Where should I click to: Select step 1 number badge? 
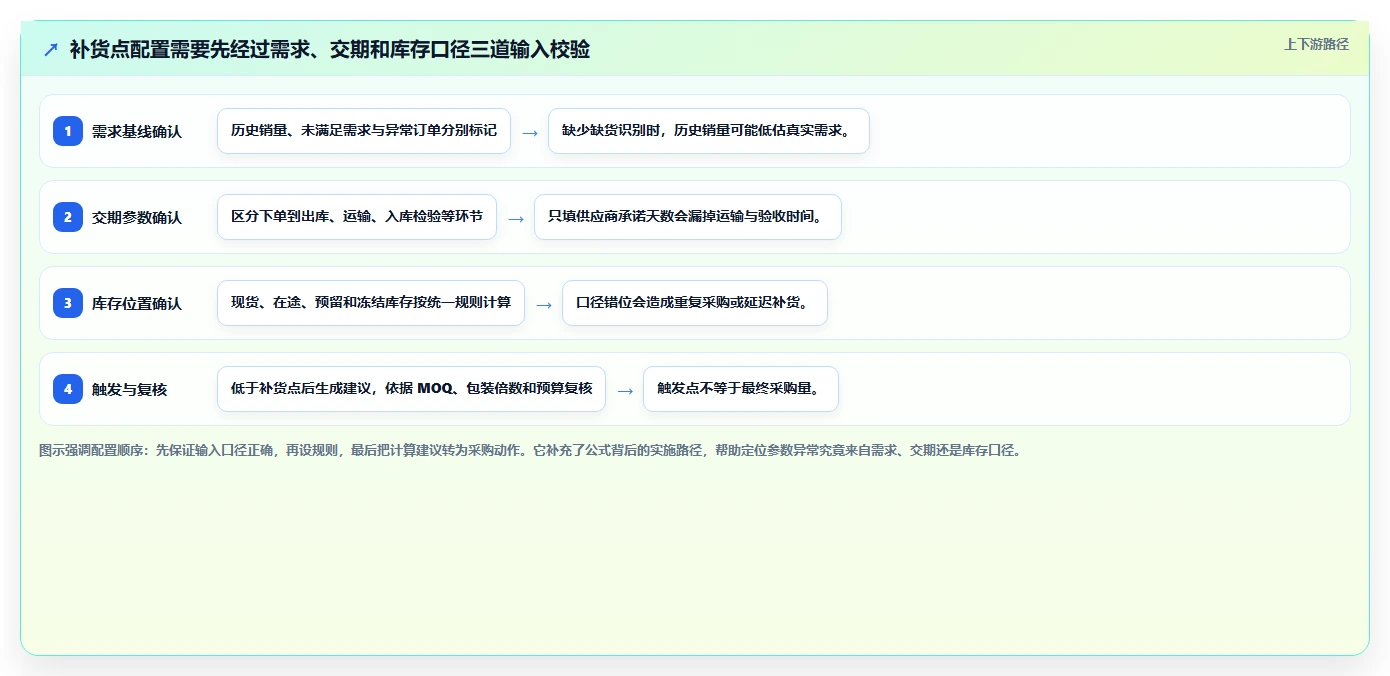click(x=68, y=131)
